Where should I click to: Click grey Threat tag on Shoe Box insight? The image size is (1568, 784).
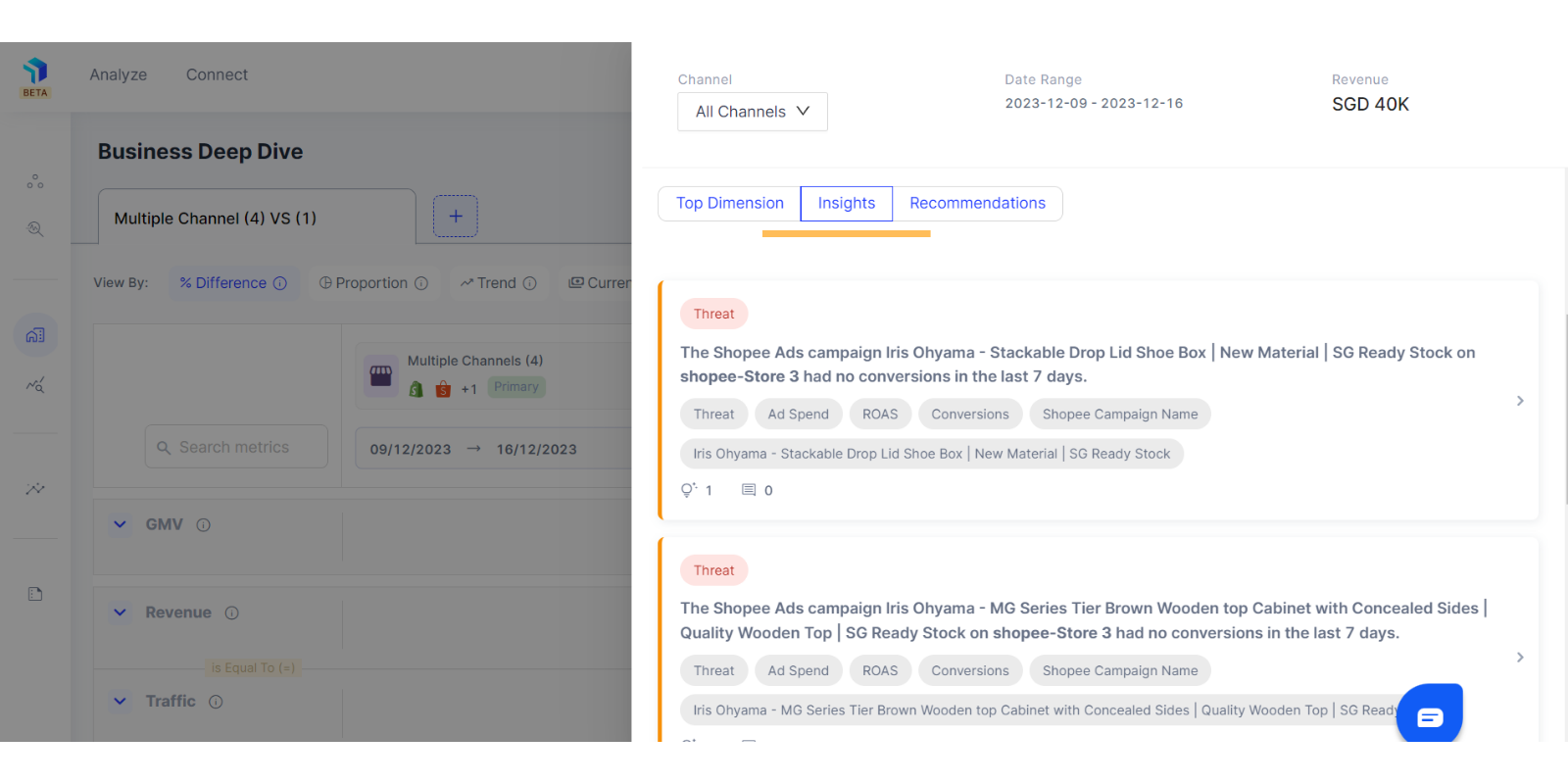coord(714,415)
